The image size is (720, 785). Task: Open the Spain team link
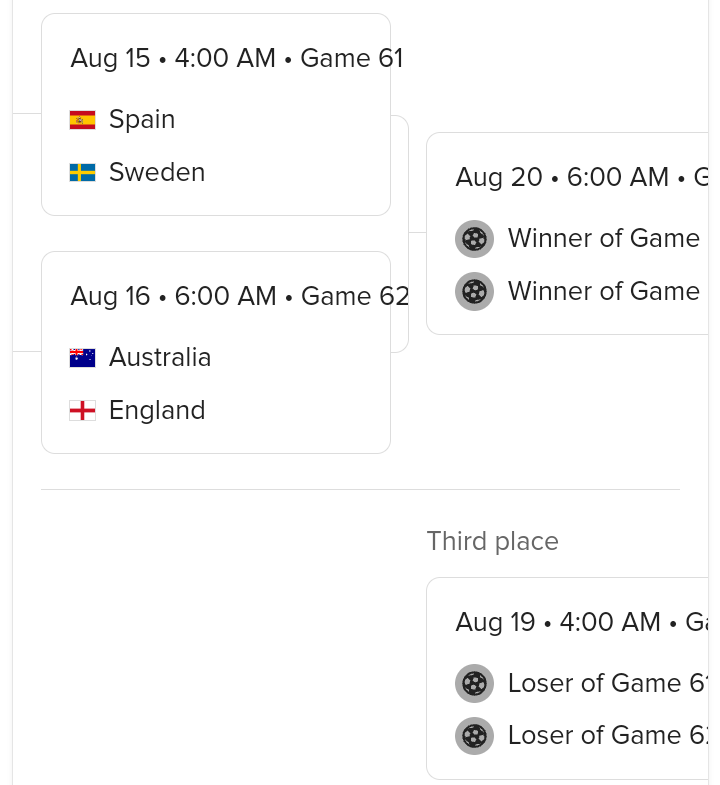pyautogui.click(x=142, y=120)
